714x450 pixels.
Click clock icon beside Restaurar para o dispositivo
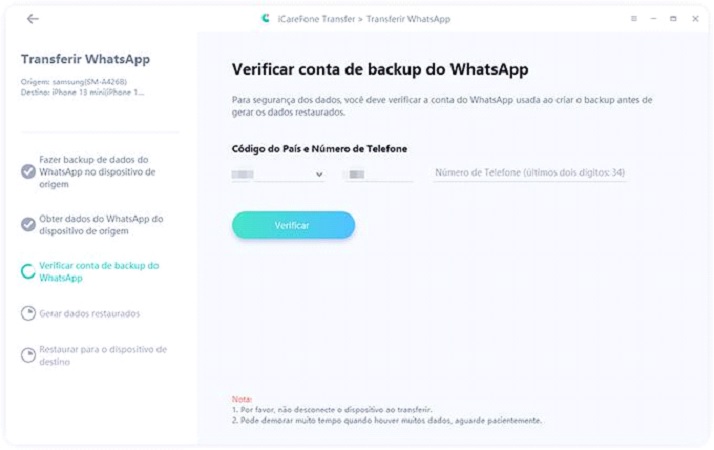(x=28, y=355)
